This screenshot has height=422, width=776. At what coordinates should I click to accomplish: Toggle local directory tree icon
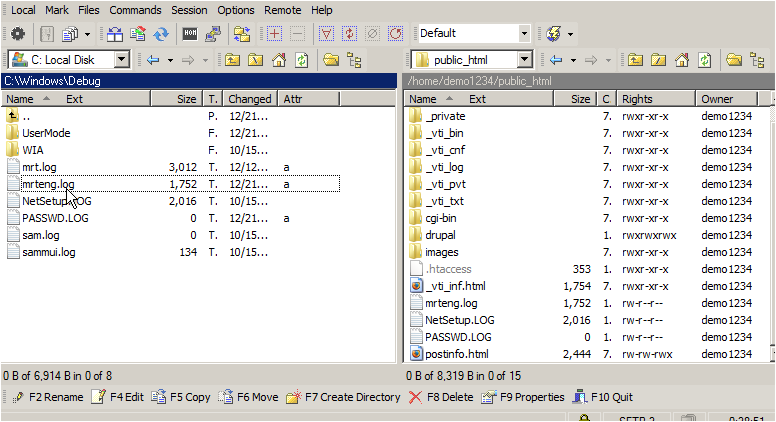[354, 60]
